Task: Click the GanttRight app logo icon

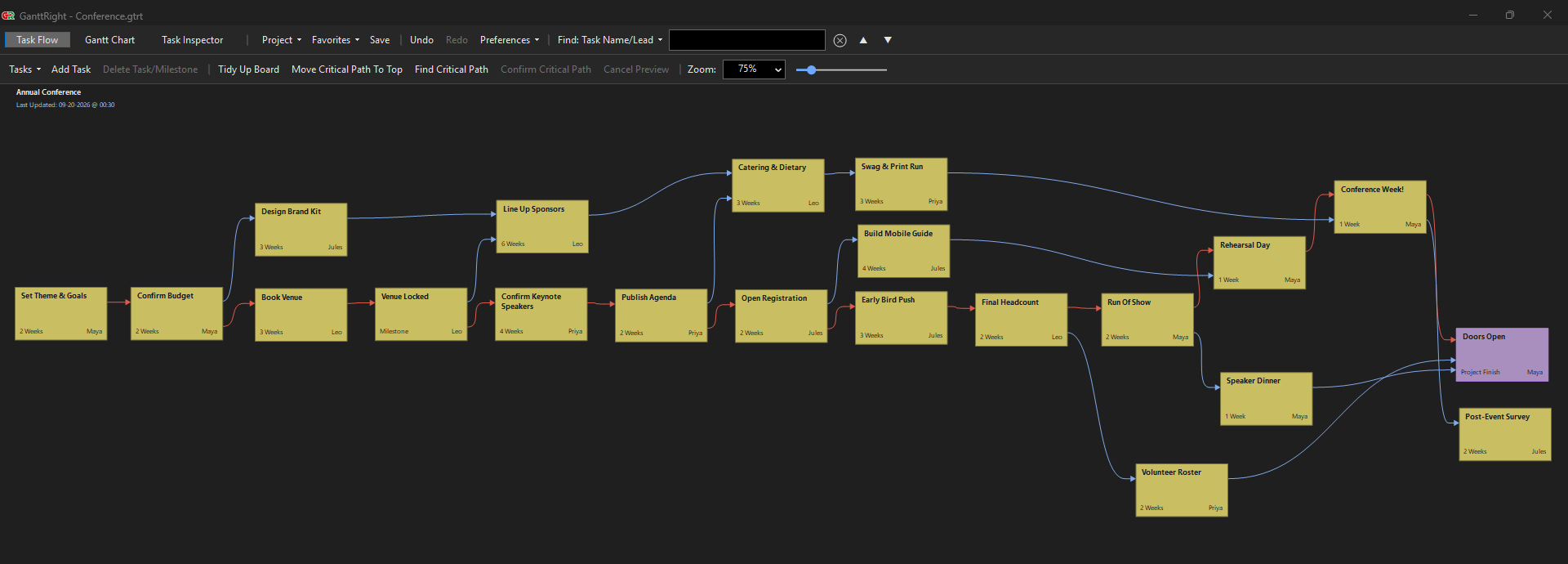Action: 8,16
